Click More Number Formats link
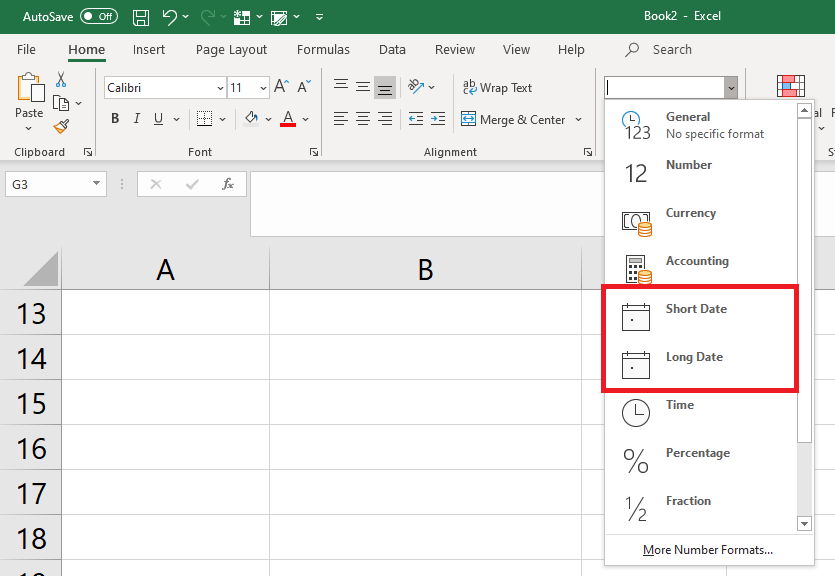 [x=708, y=550]
